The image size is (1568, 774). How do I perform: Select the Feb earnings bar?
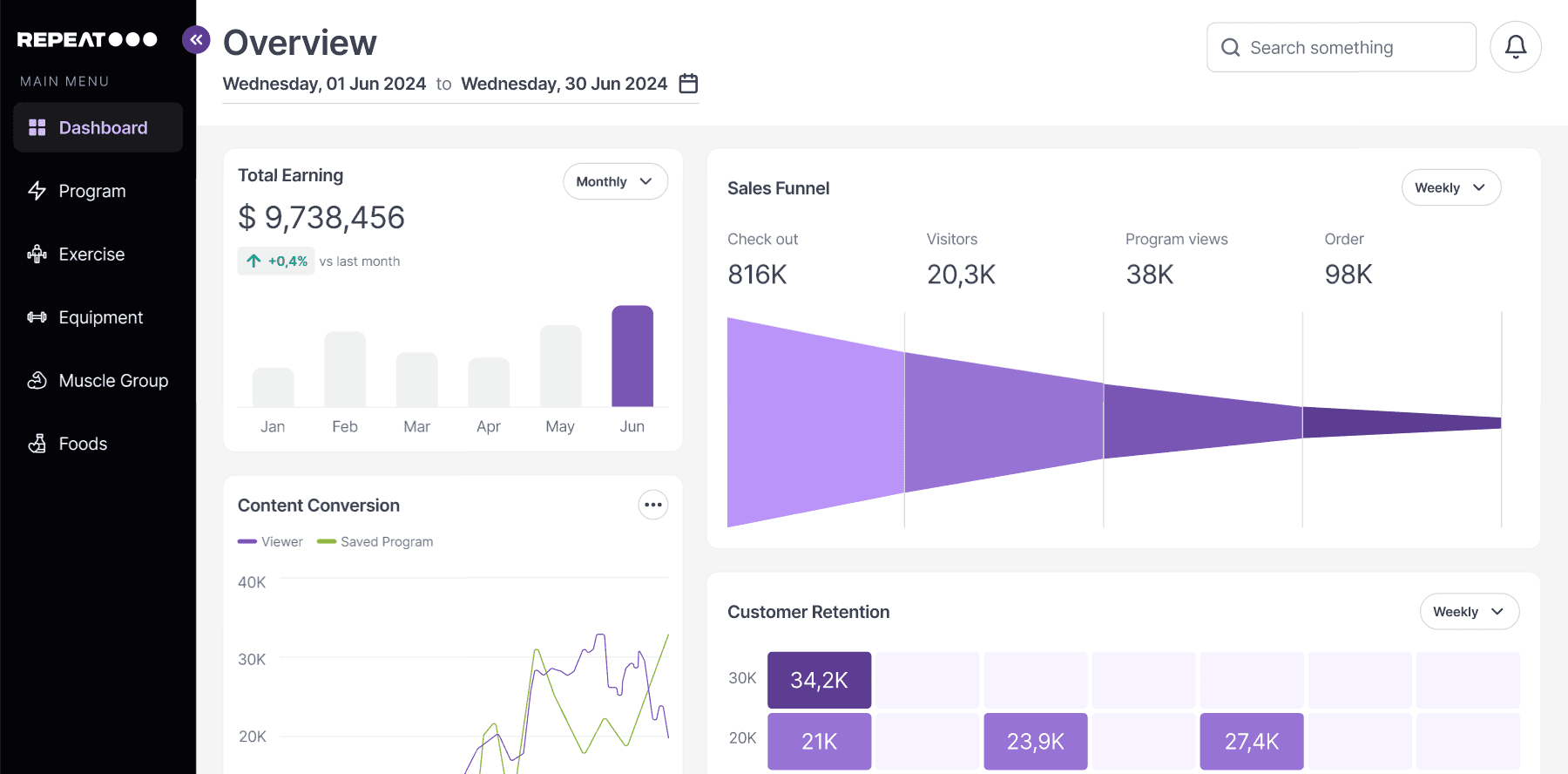point(345,369)
